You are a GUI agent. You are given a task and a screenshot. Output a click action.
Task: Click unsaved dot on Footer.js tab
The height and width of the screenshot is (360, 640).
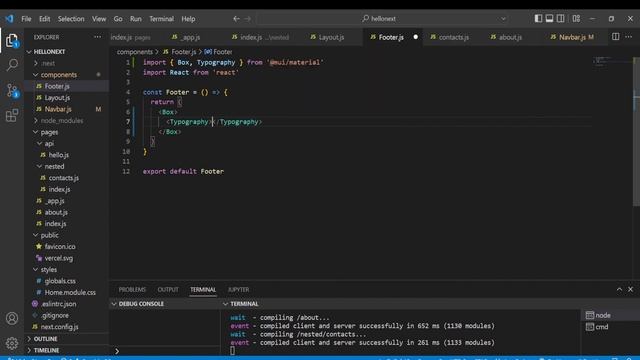pos(416,37)
